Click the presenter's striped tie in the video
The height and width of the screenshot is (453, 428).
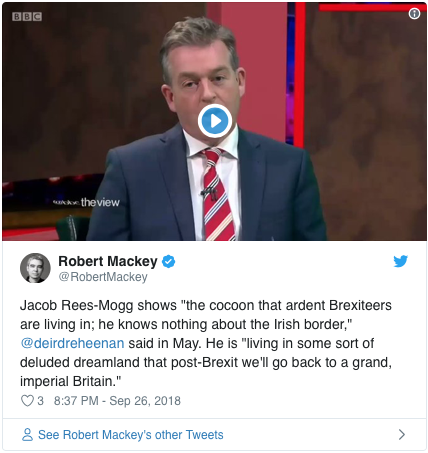pos(217,195)
